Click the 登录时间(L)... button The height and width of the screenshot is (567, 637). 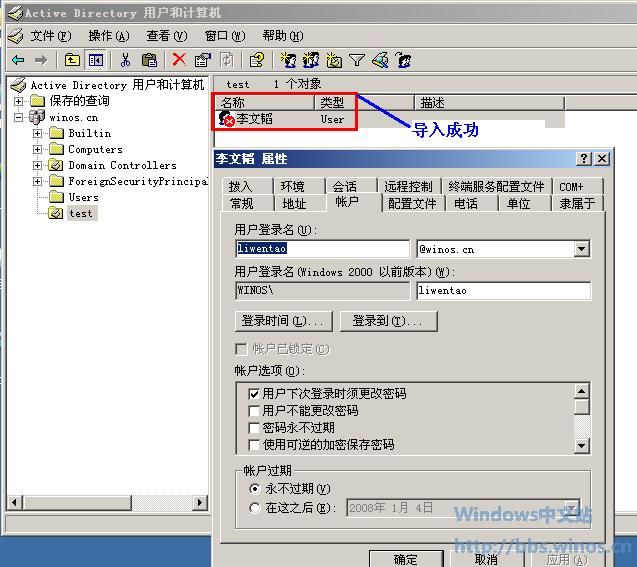(284, 321)
